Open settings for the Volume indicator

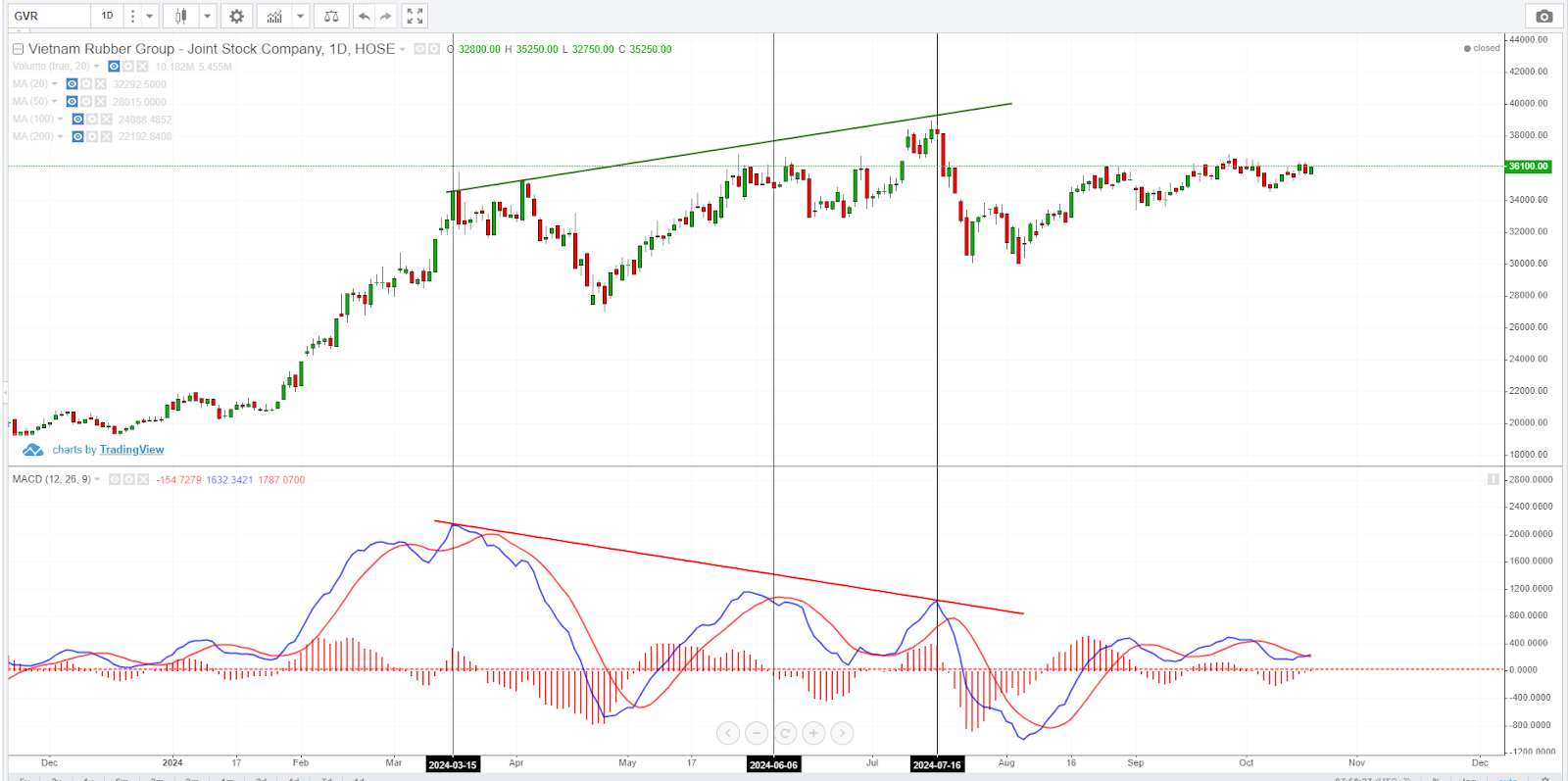pos(128,67)
